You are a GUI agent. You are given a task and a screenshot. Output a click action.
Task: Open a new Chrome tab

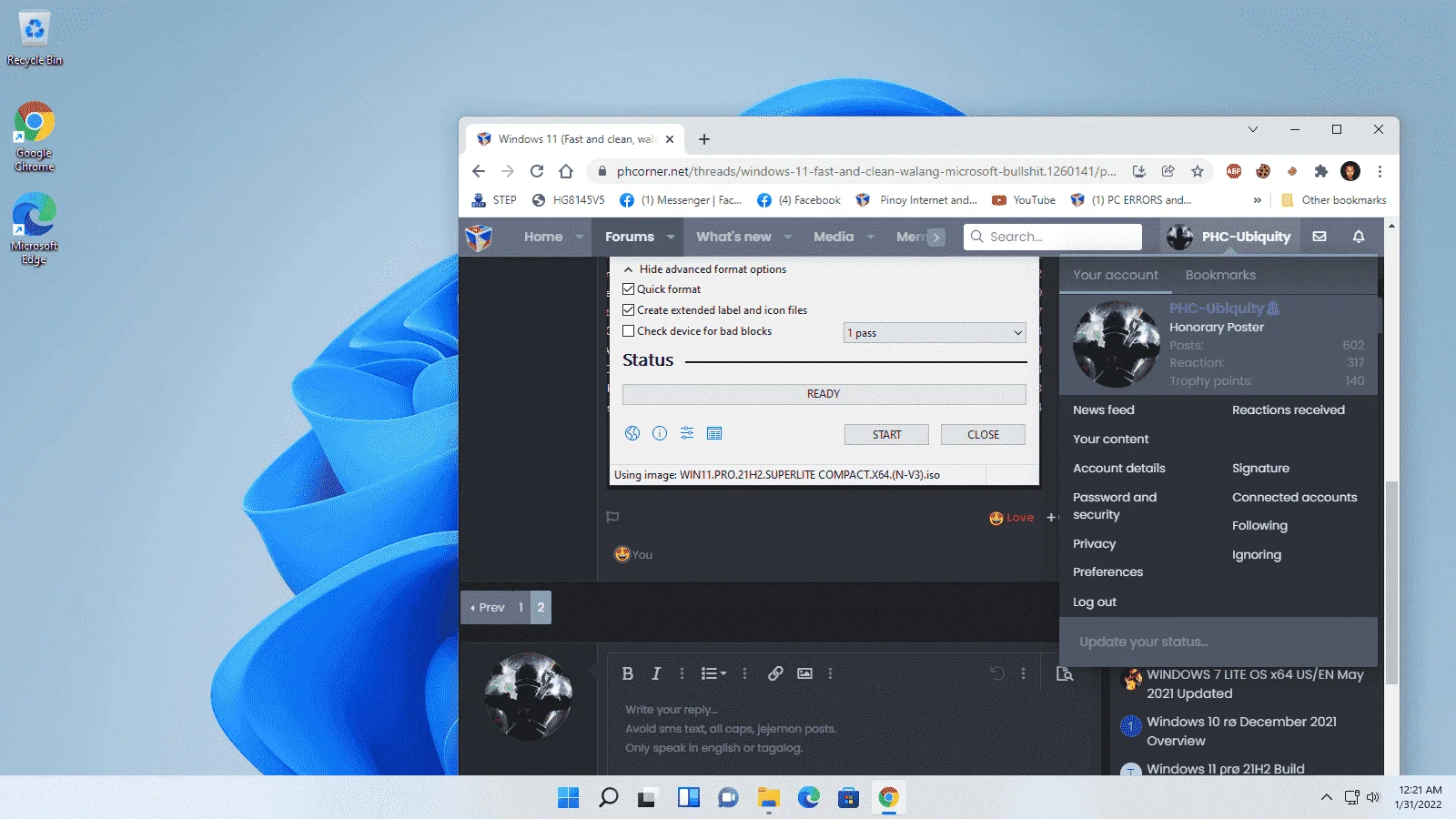[703, 139]
